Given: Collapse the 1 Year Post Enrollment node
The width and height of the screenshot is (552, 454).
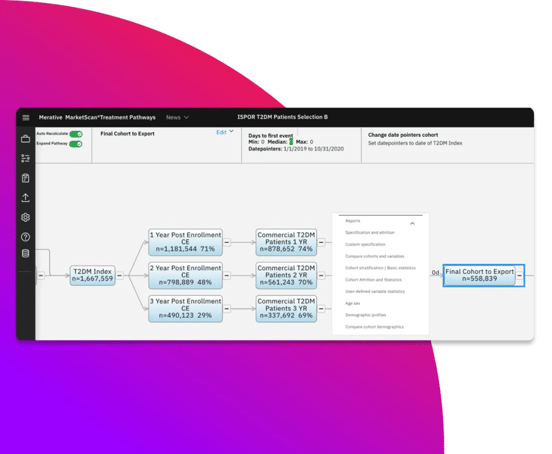Looking at the screenshot, I should click(227, 242).
